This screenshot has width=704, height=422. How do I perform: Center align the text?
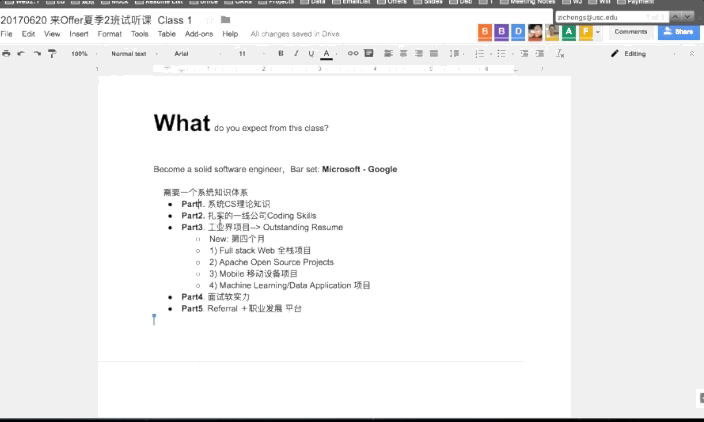click(403, 53)
